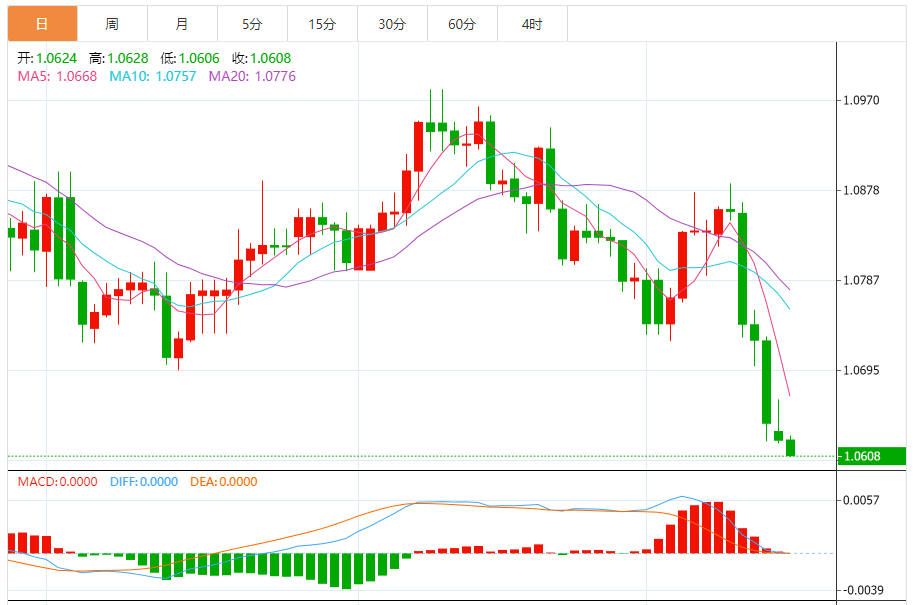Click the low price value 1.0606
913x605 pixels.
pyautogui.click(x=199, y=58)
